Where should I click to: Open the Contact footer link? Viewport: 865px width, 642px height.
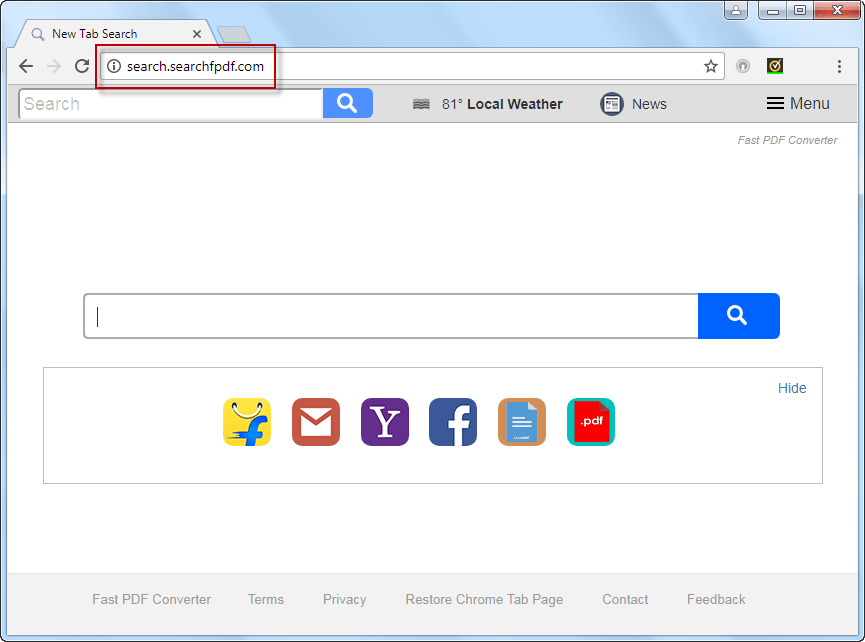625,599
